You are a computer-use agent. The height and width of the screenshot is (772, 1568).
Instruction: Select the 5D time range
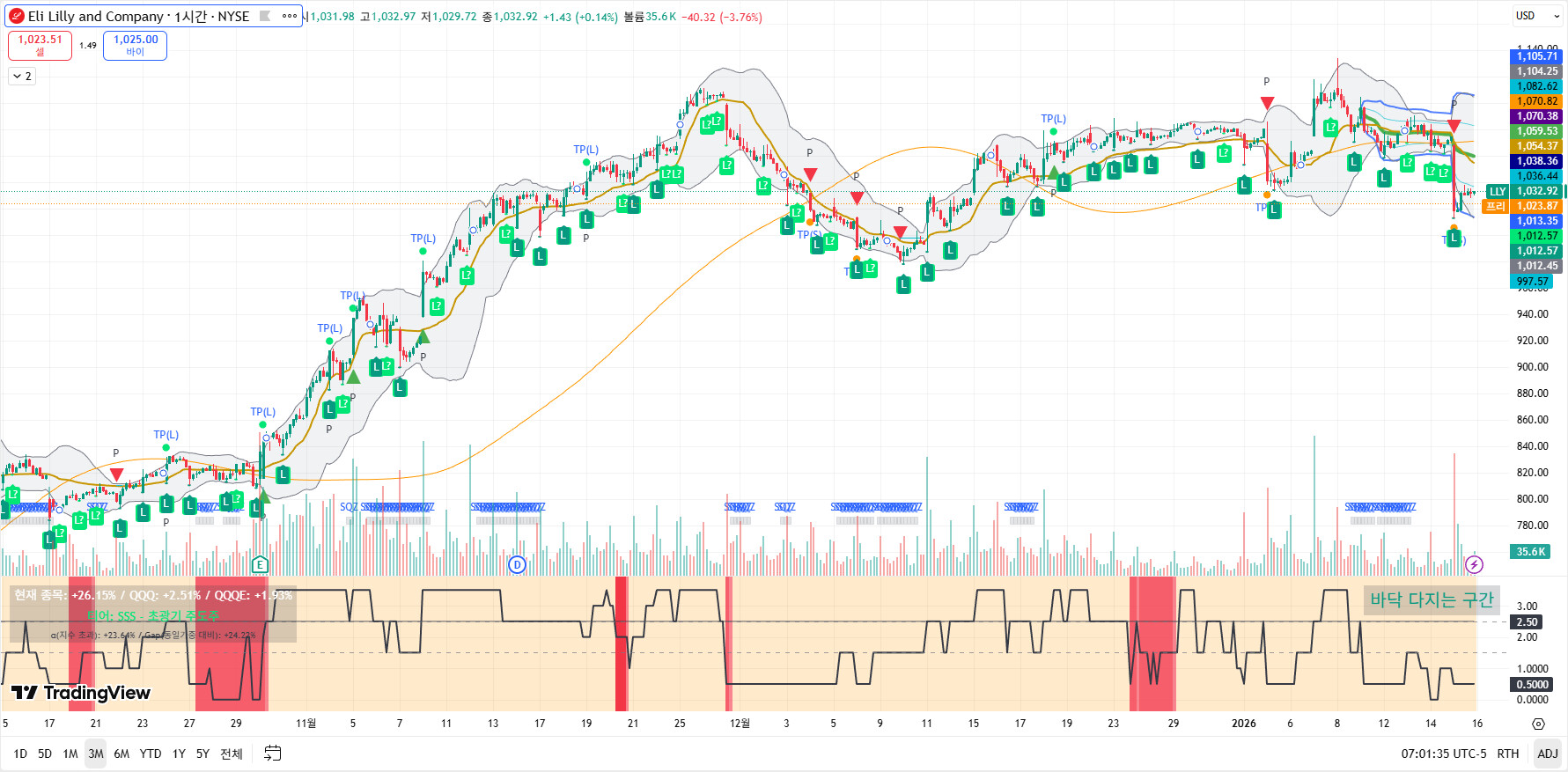click(45, 754)
